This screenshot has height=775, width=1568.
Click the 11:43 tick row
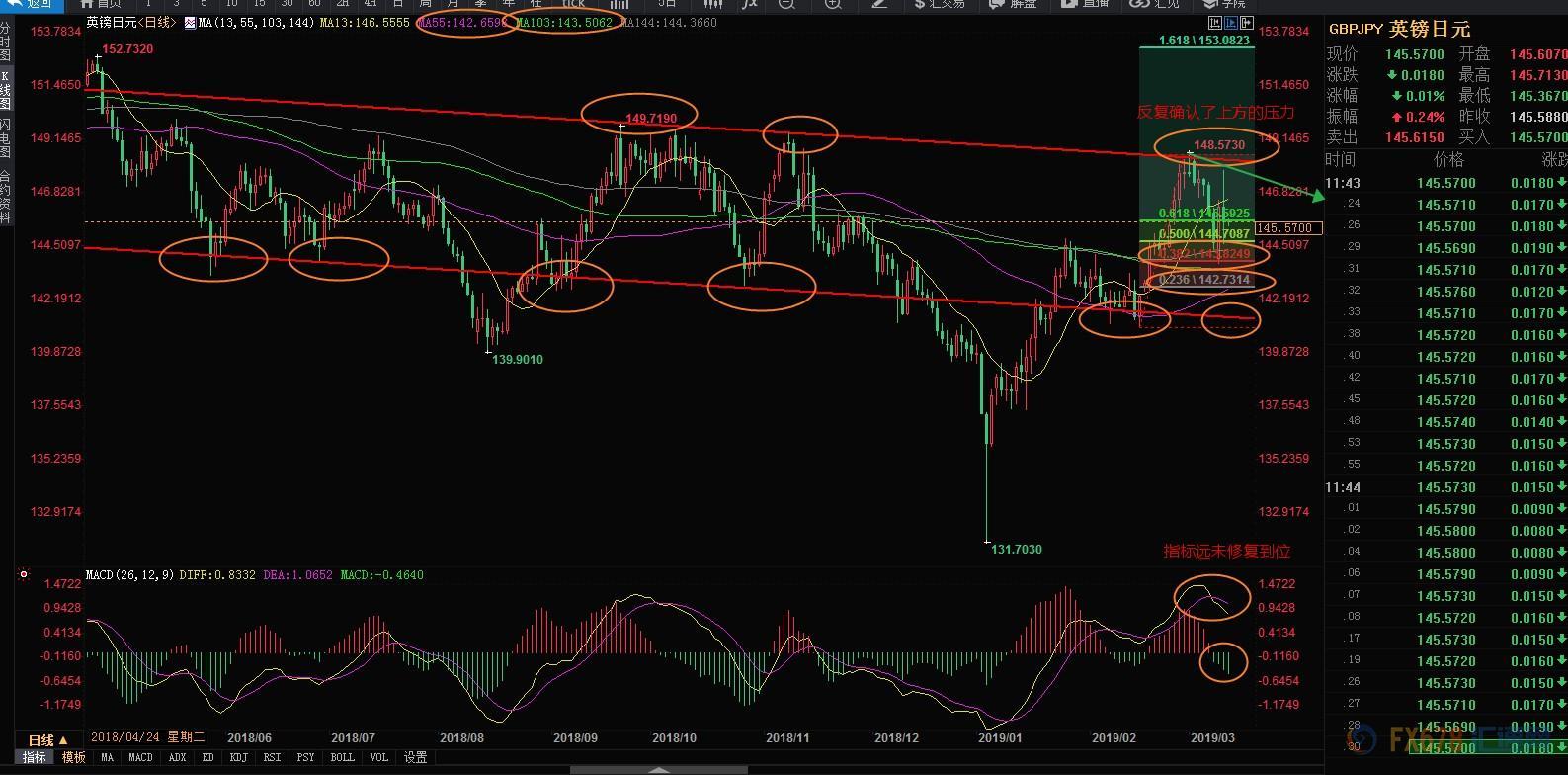[1446, 183]
